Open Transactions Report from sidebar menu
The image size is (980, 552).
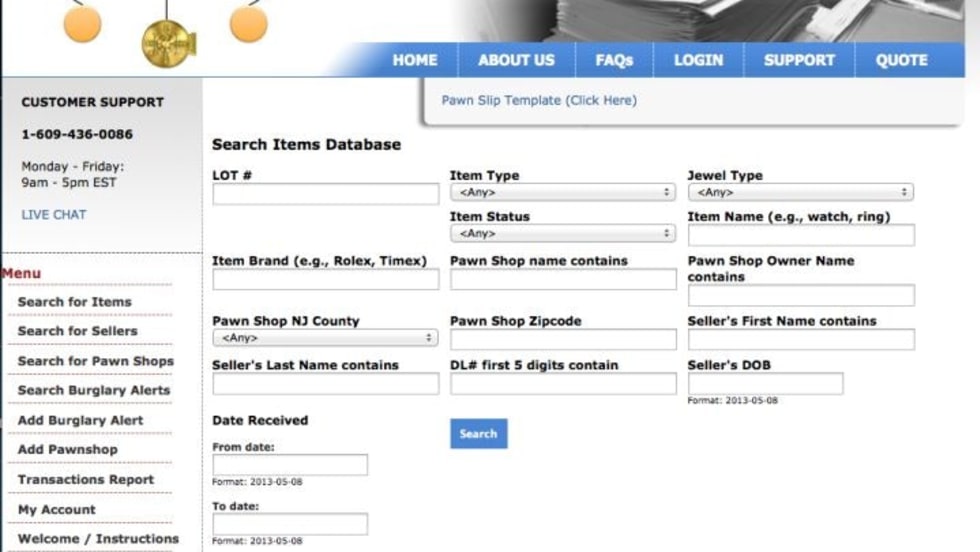86,479
